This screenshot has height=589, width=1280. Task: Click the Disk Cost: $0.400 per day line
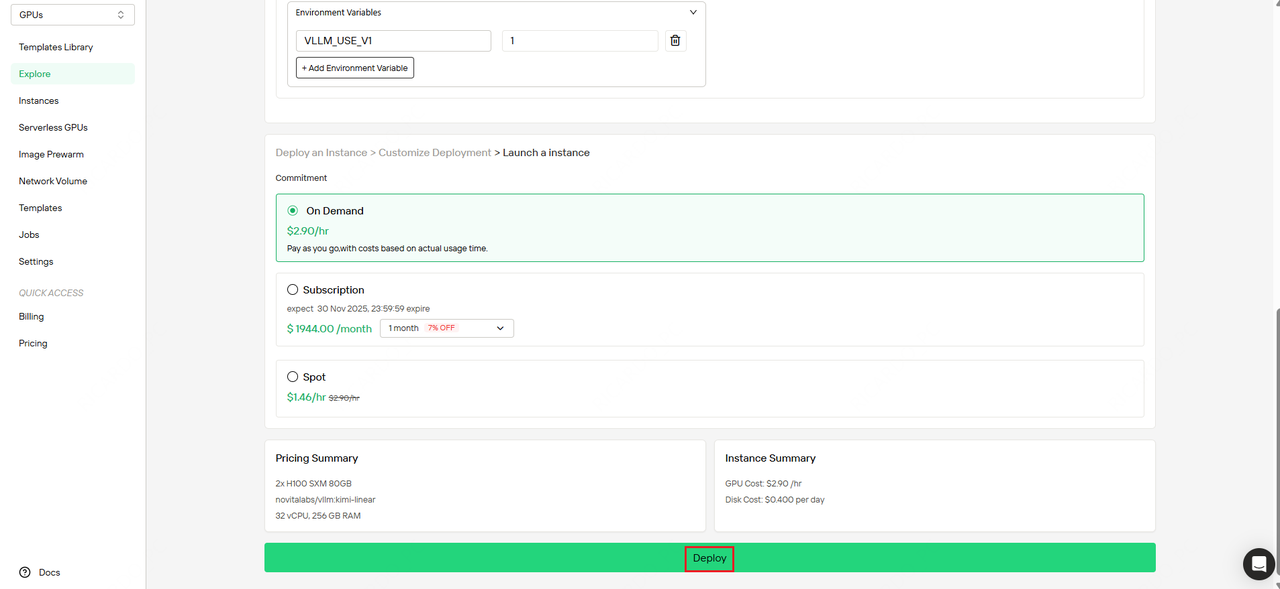(775, 499)
